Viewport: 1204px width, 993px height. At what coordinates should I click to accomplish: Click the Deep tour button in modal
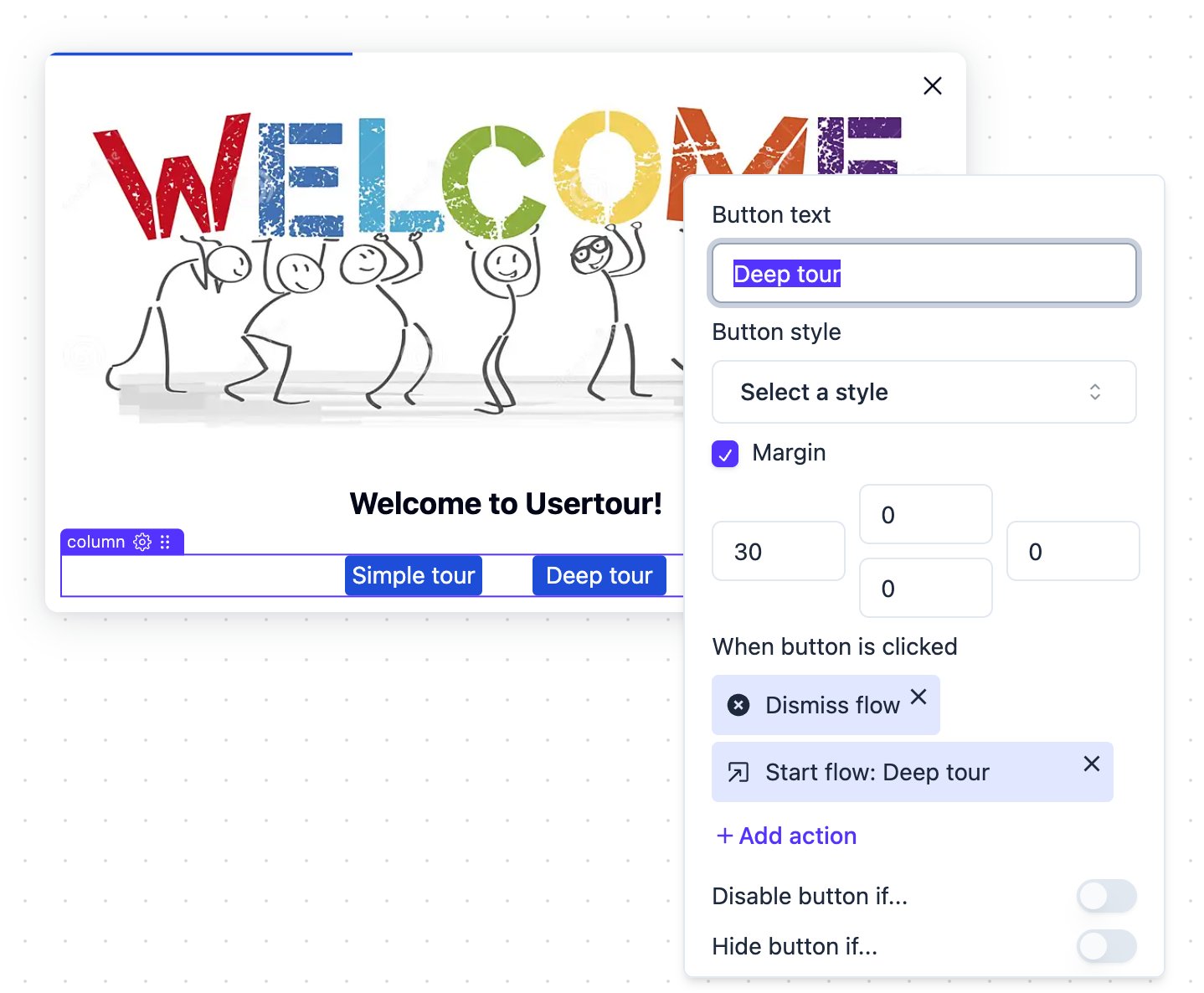599,575
